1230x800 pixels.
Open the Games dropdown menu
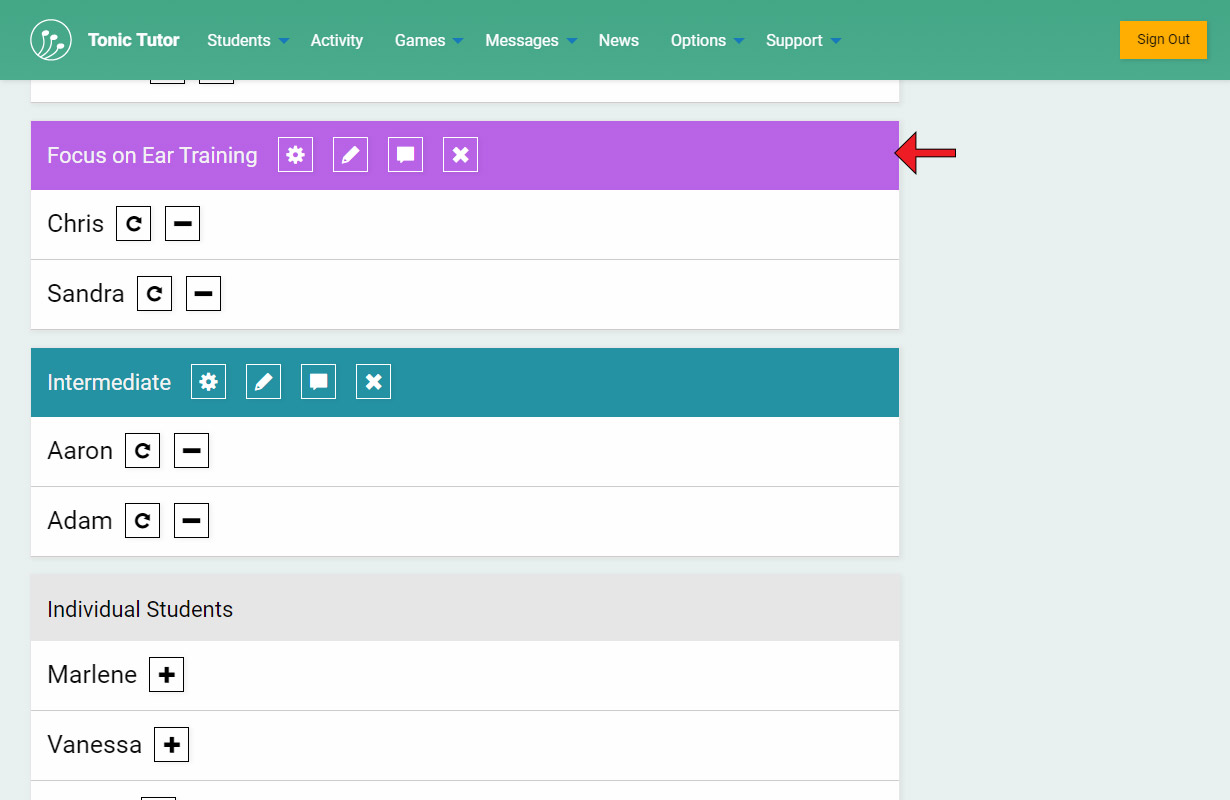pyautogui.click(x=428, y=40)
